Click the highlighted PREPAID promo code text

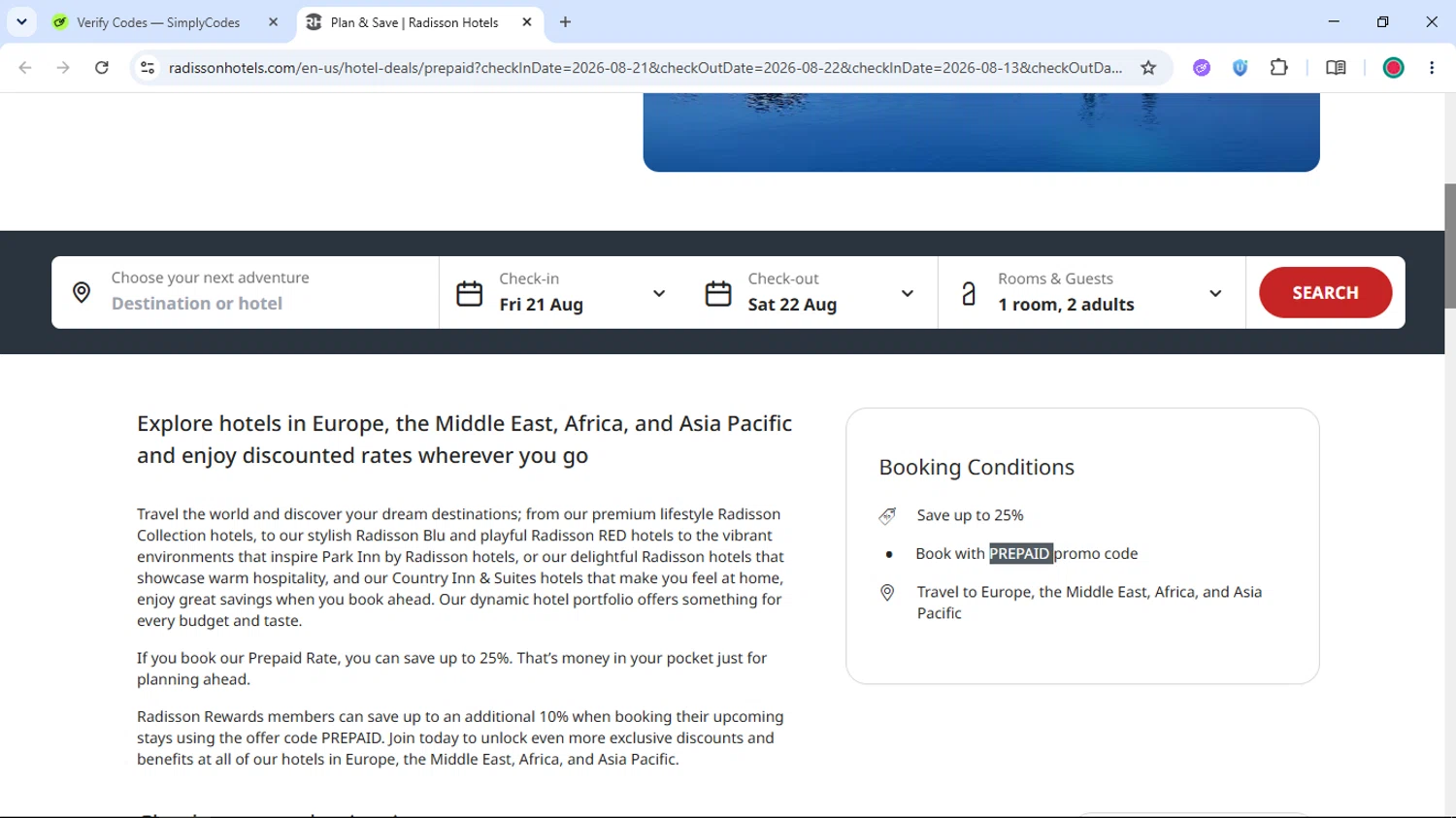(1020, 553)
